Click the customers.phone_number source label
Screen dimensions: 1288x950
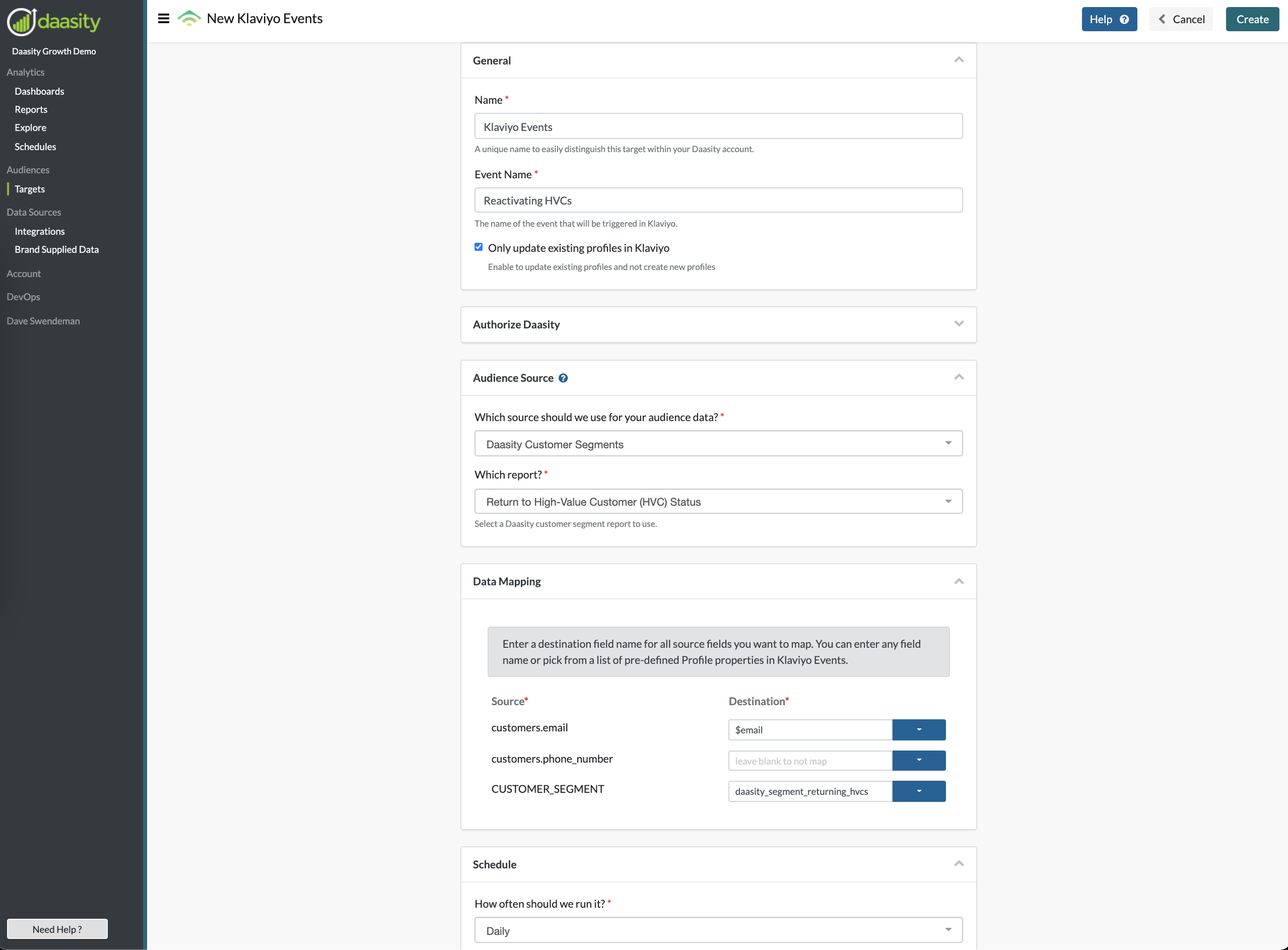pos(552,759)
